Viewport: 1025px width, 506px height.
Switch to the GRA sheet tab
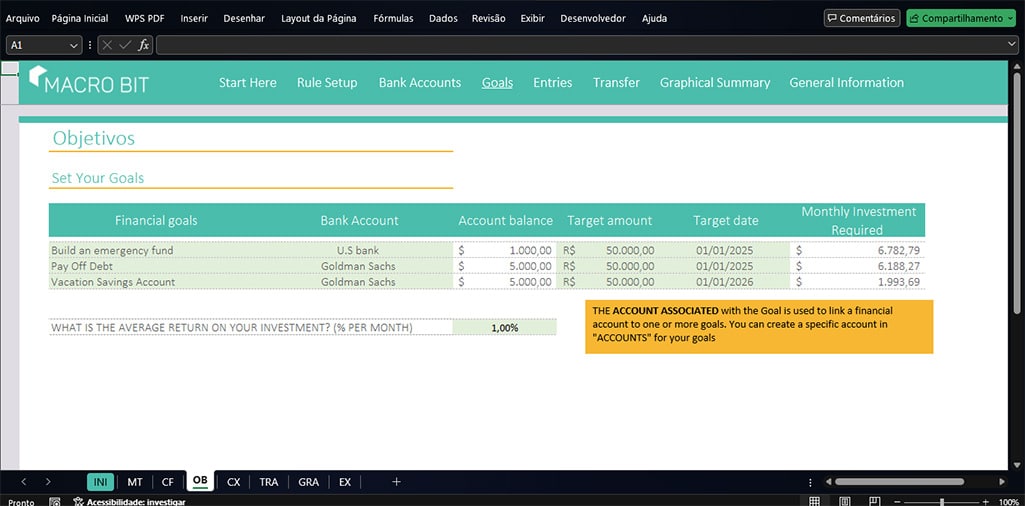308,482
